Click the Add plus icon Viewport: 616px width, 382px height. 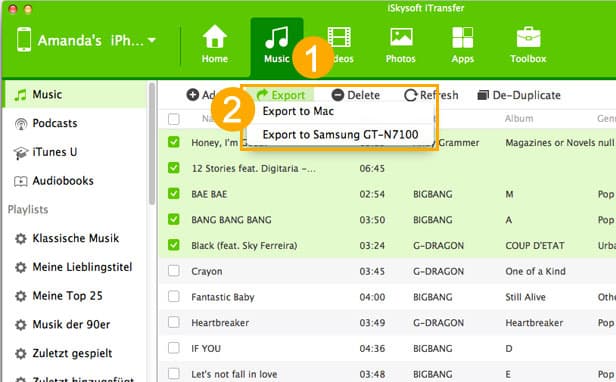tap(192, 95)
